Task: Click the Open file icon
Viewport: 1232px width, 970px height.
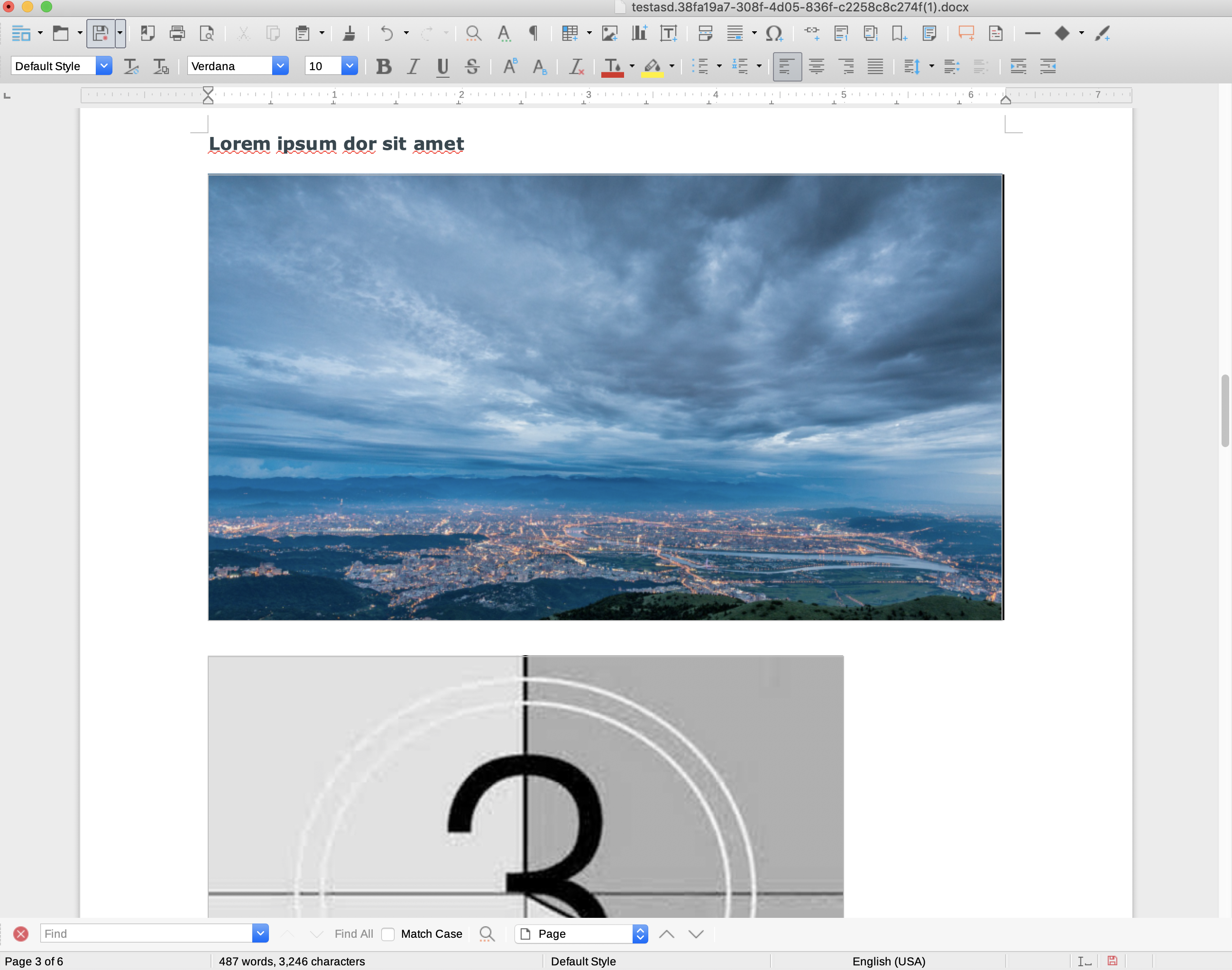Action: pos(60,34)
